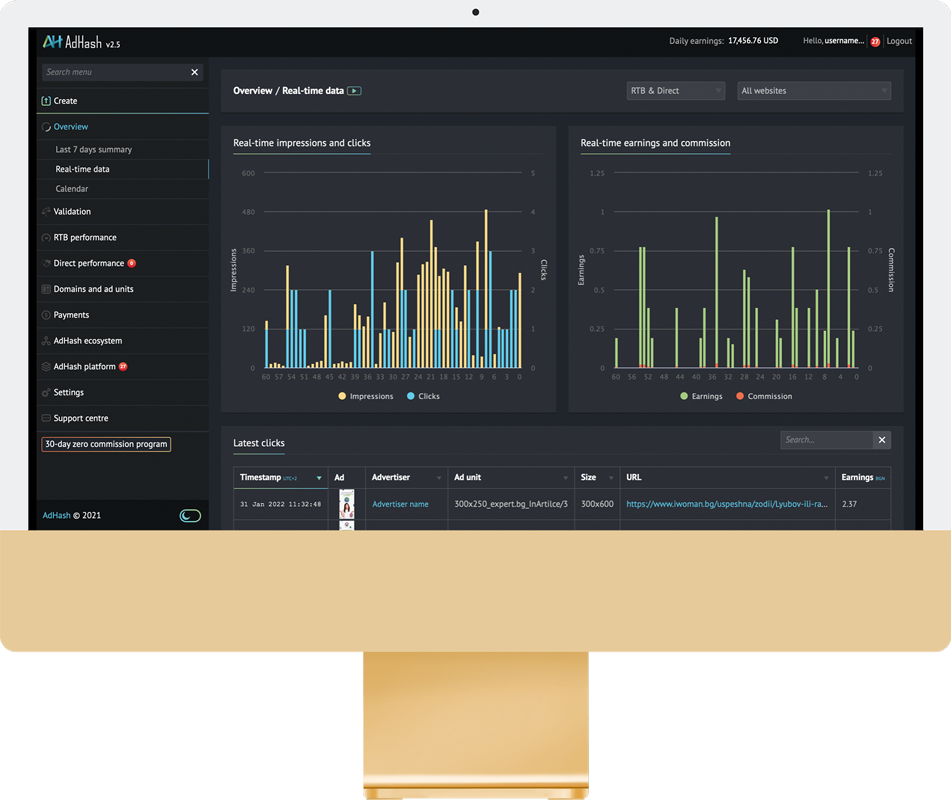Sort by Timestamp column arrow
The height and width of the screenshot is (800, 951).
tap(319, 478)
